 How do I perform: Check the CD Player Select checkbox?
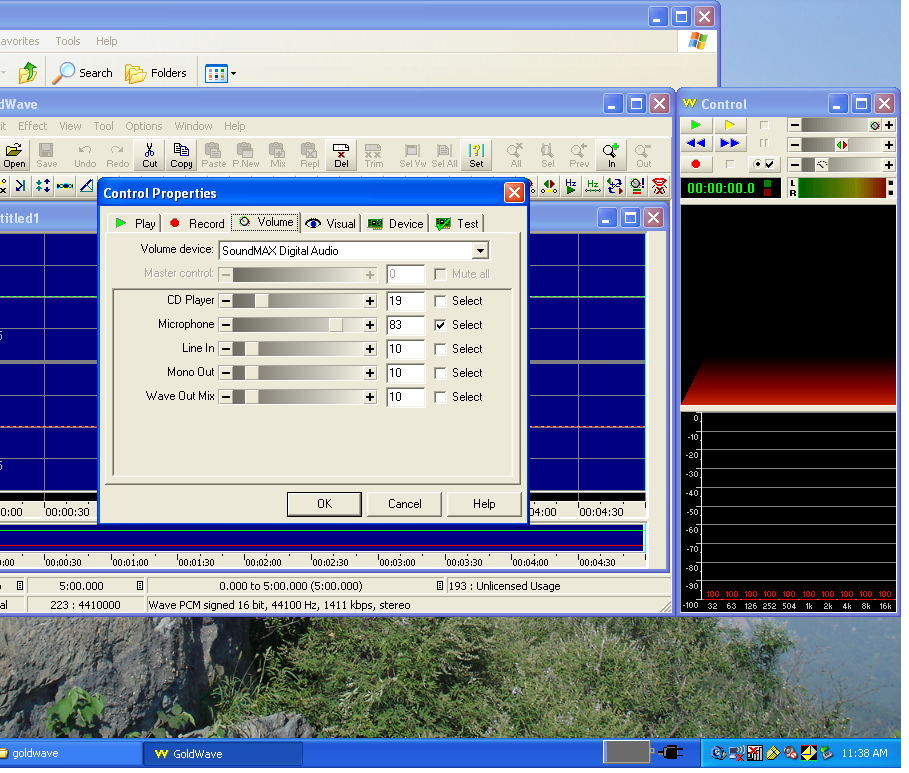[440, 301]
